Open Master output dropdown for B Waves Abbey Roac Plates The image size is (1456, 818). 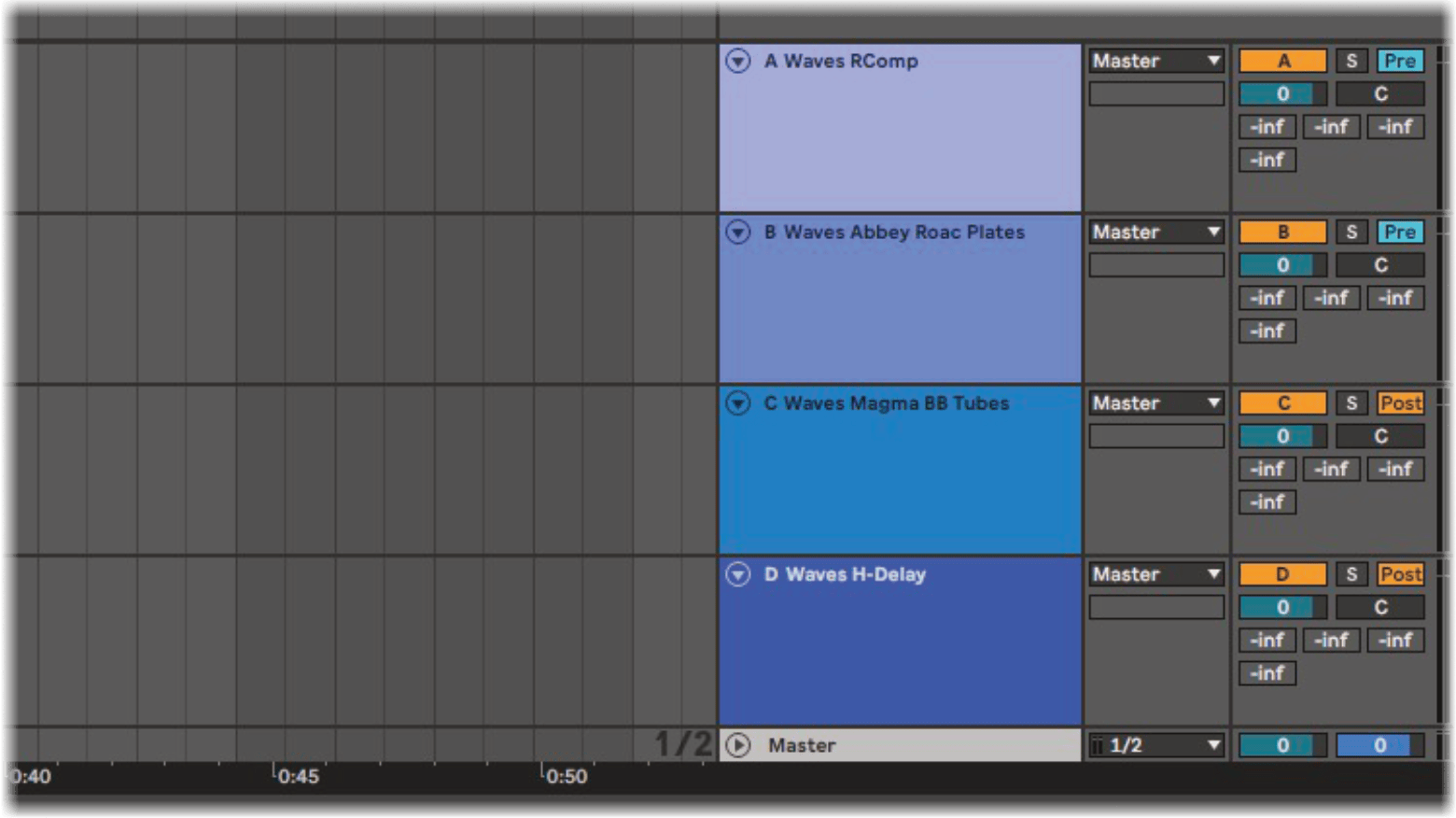(x=1156, y=232)
